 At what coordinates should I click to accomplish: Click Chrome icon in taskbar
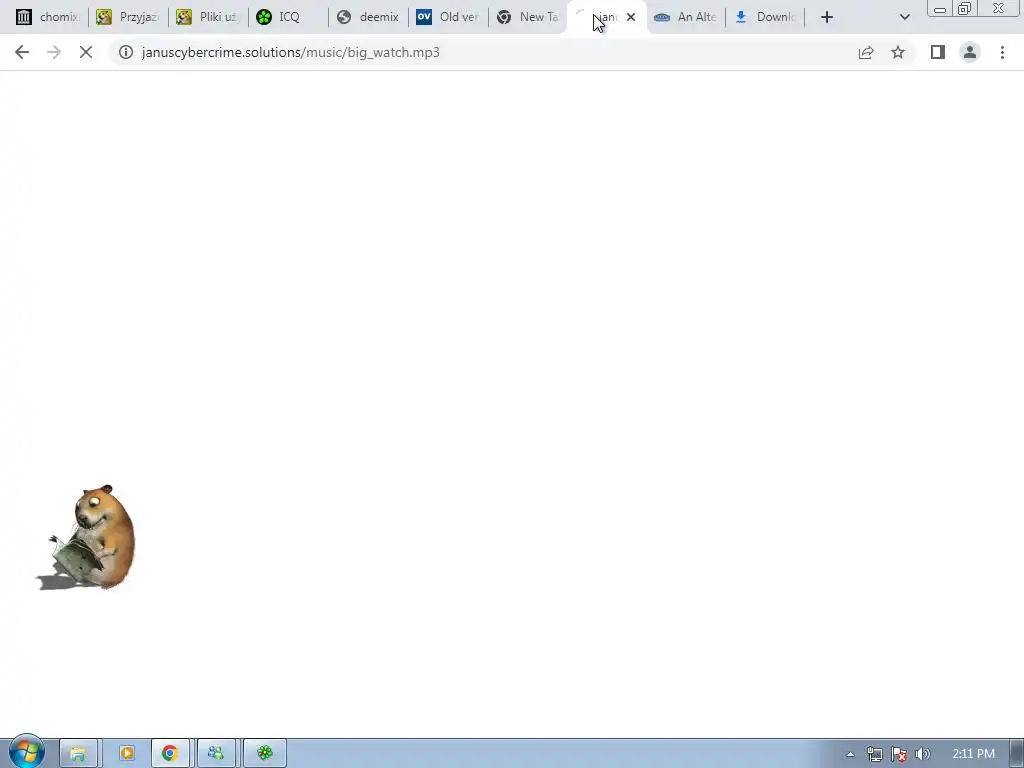[x=170, y=754]
